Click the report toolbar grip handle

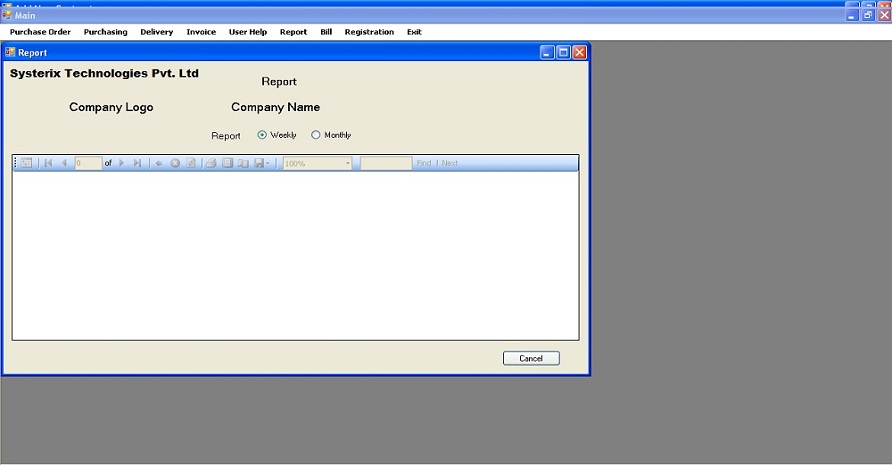coord(15,163)
